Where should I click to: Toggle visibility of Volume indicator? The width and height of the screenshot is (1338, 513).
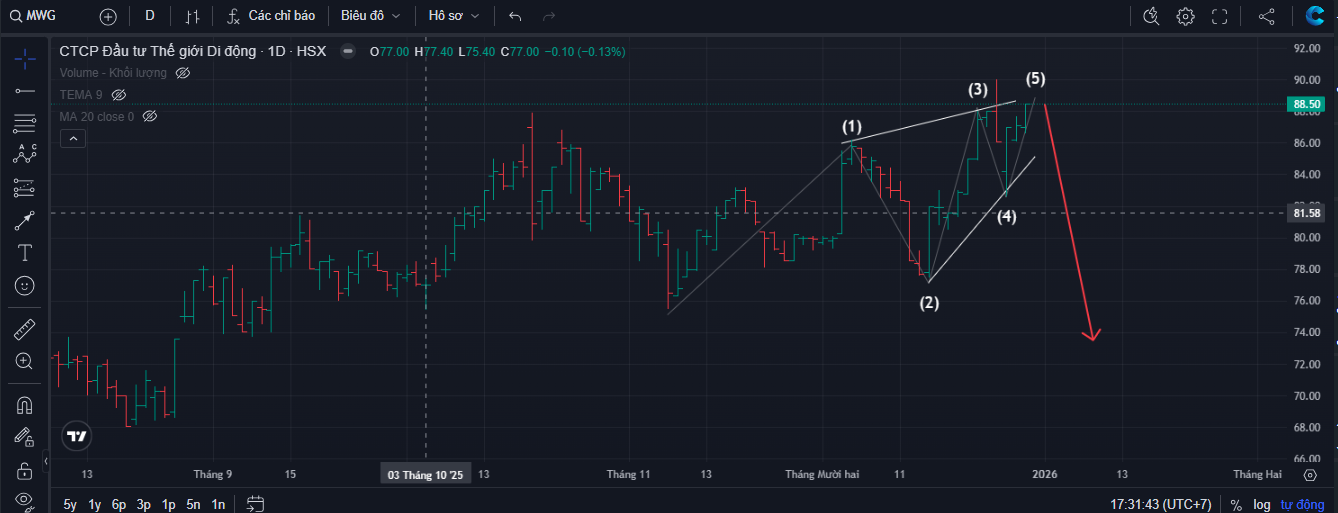click(x=183, y=73)
